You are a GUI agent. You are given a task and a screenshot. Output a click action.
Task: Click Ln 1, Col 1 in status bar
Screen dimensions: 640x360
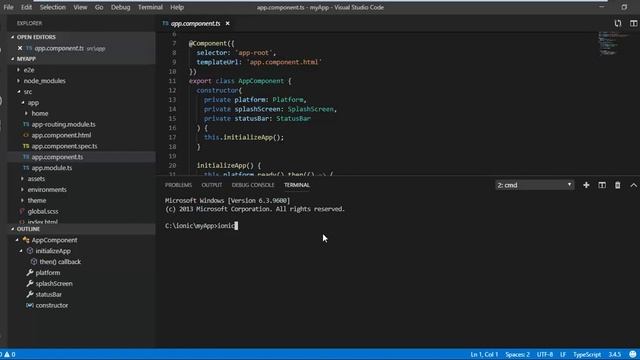[484, 354]
